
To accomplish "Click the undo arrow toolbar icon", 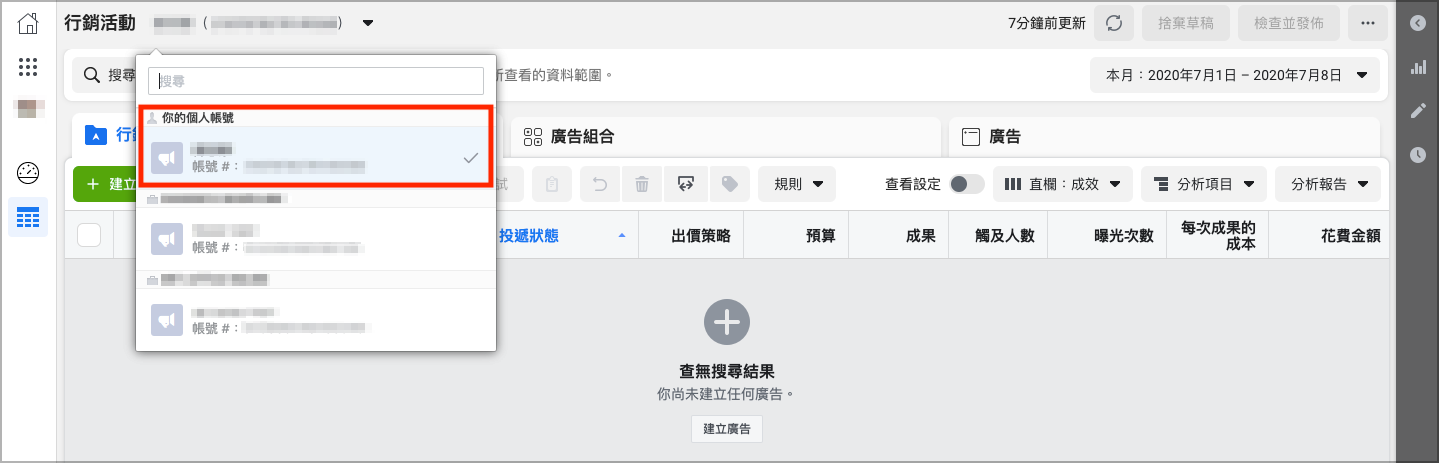I will click(600, 184).
